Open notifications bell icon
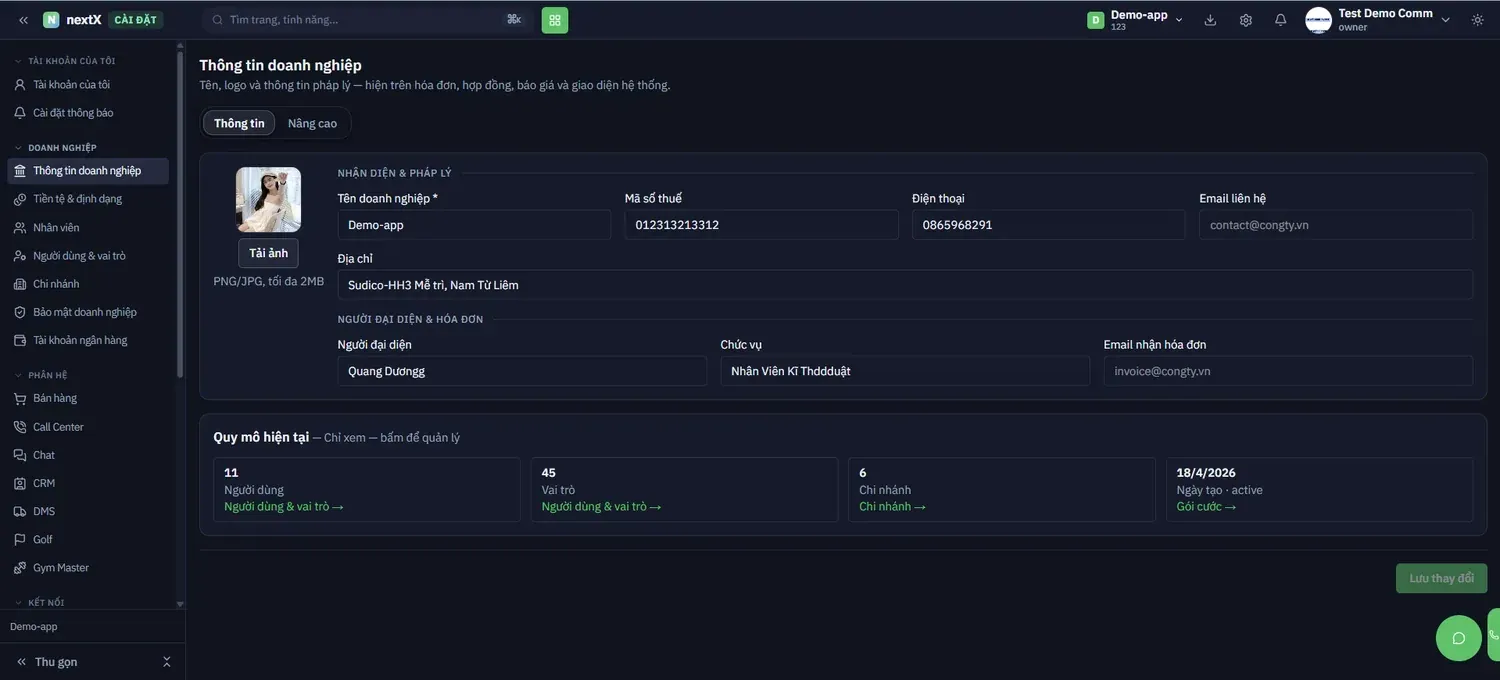The image size is (1500, 680). [x=1280, y=20]
